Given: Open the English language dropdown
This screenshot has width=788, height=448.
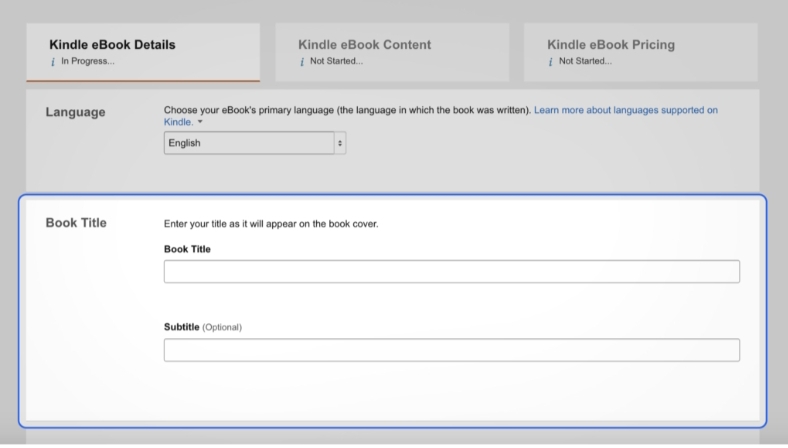Looking at the screenshot, I should click(248, 143).
